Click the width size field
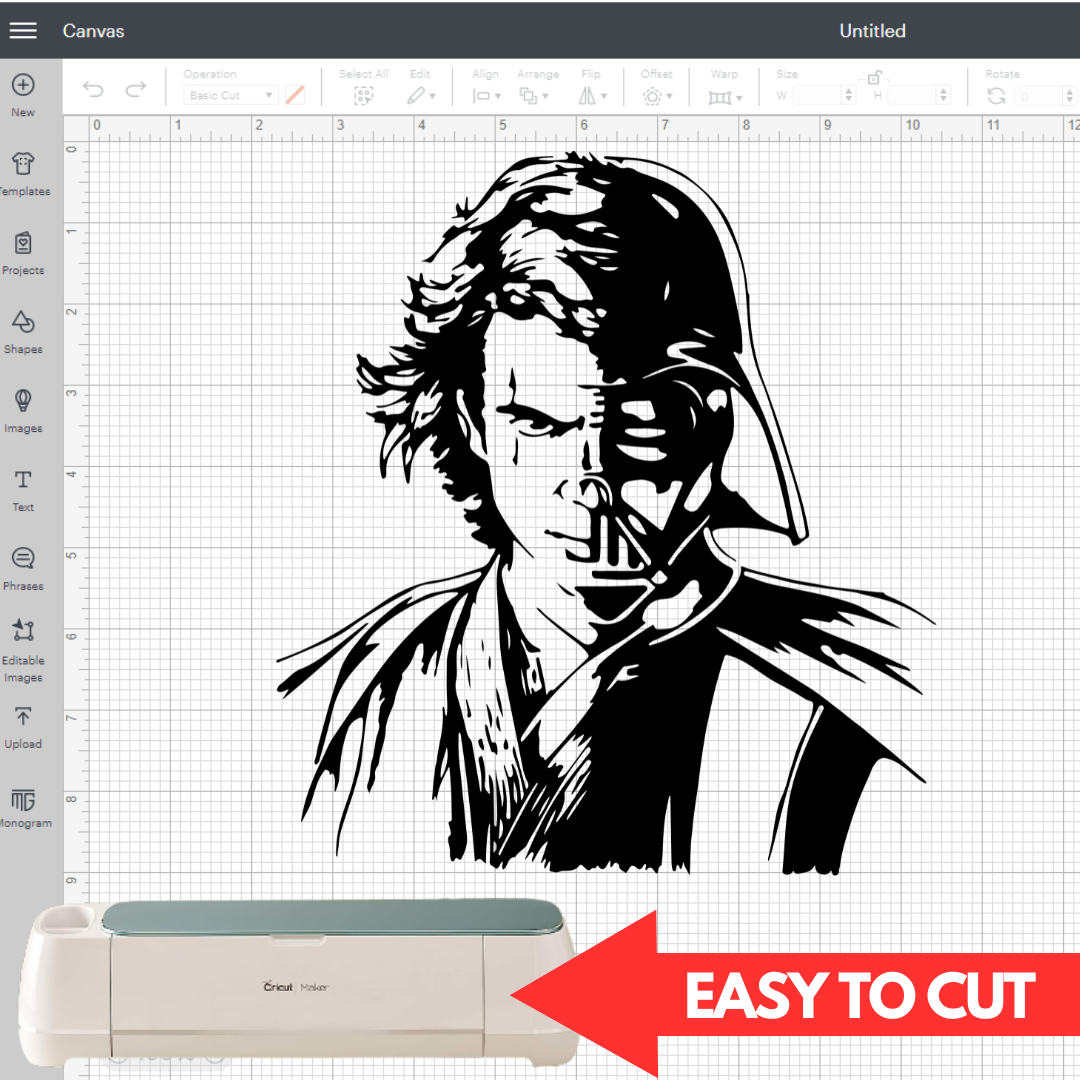 tap(817, 95)
